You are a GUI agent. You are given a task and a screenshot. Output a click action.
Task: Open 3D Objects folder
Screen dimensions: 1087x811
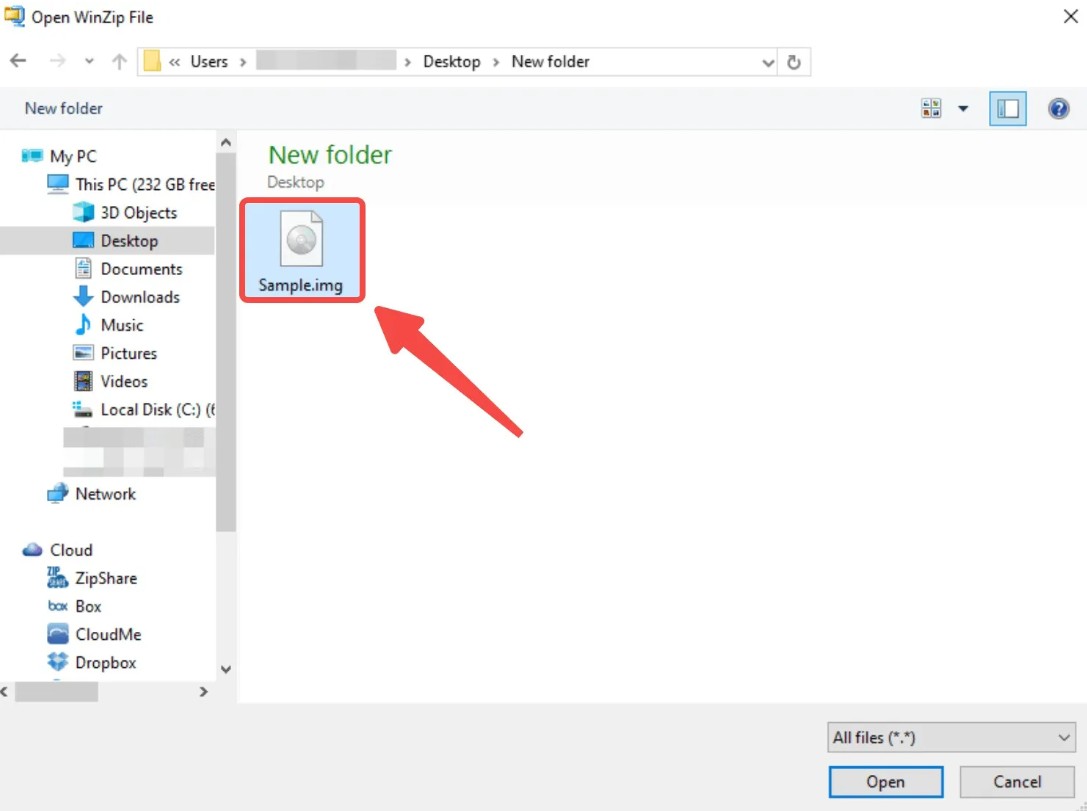139,213
